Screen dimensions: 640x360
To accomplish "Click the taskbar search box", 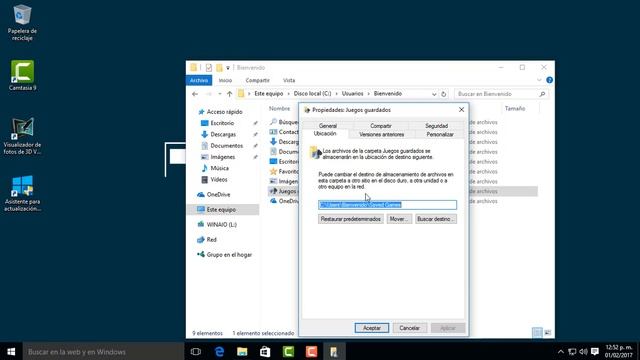I will [103, 351].
